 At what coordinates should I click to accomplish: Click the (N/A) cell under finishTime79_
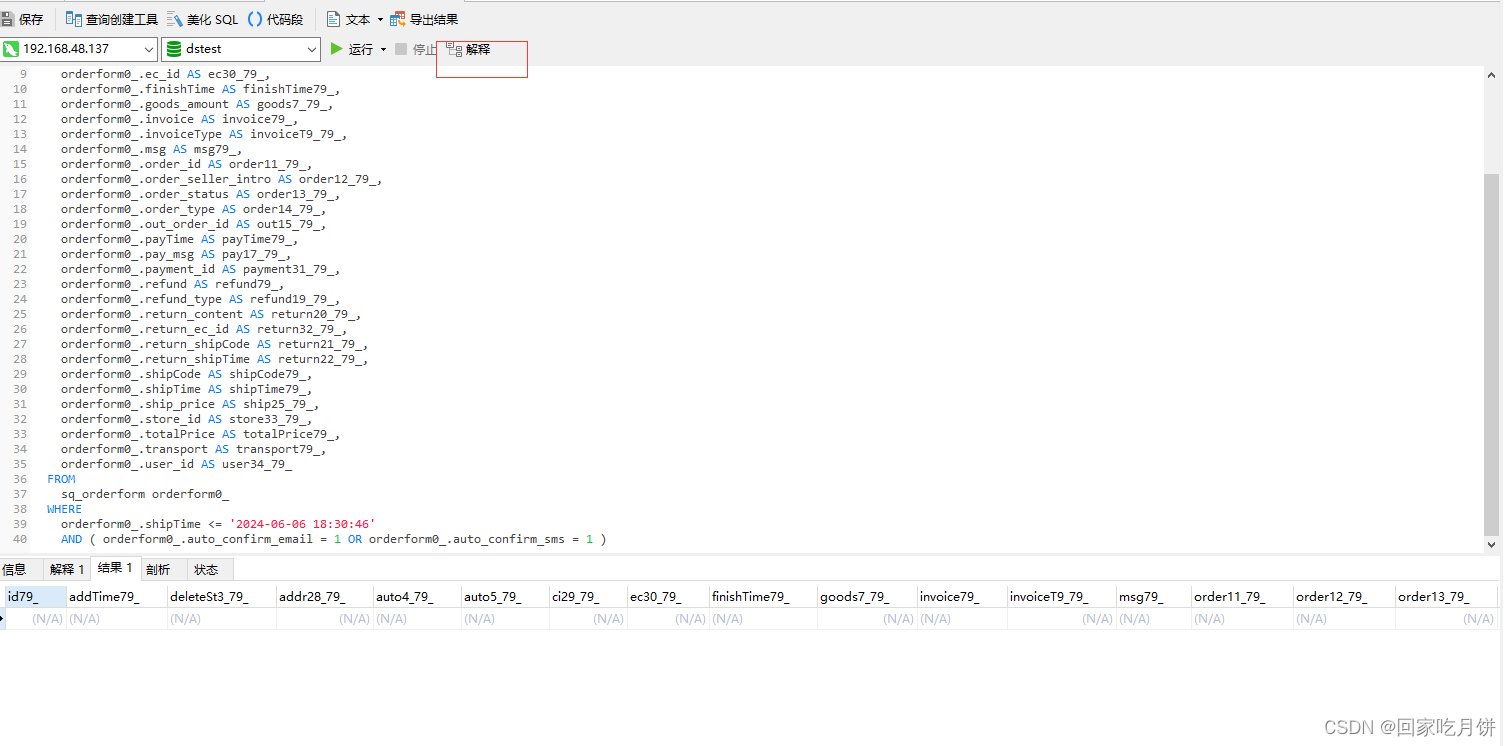763,619
